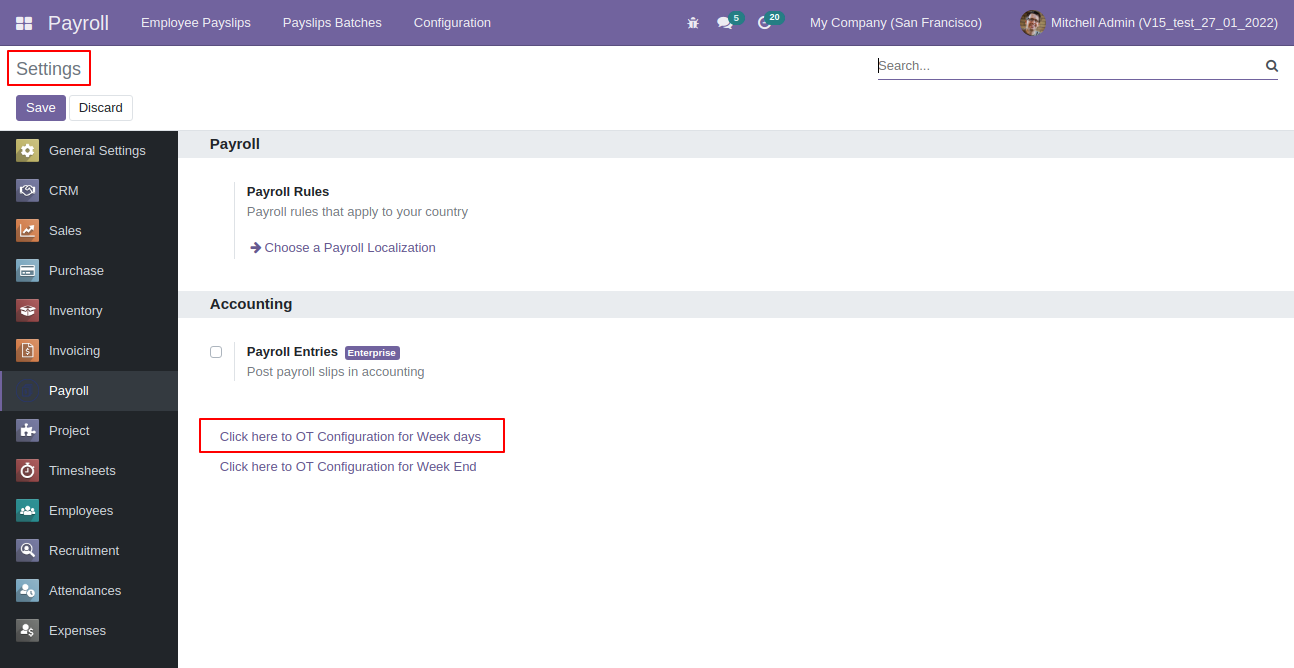Click the search magnifier icon
The width and height of the screenshot is (1294, 668).
1272,66
